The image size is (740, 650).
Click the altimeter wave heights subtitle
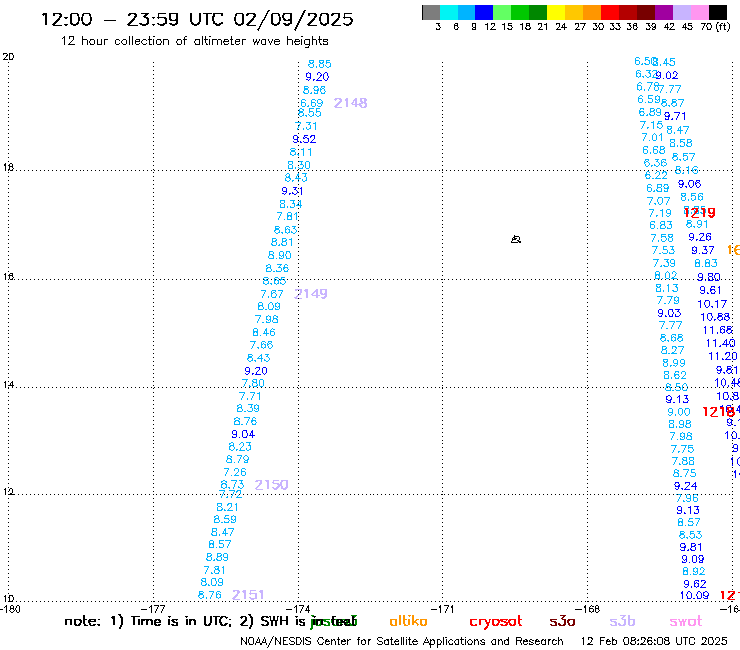coord(194,41)
